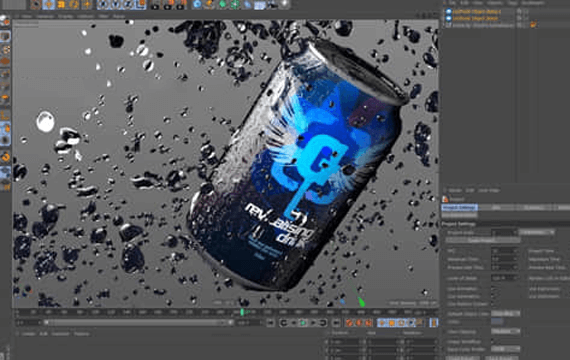Click the green playhead marker on the timeline
This screenshot has height=360, width=570.
pos(242,312)
